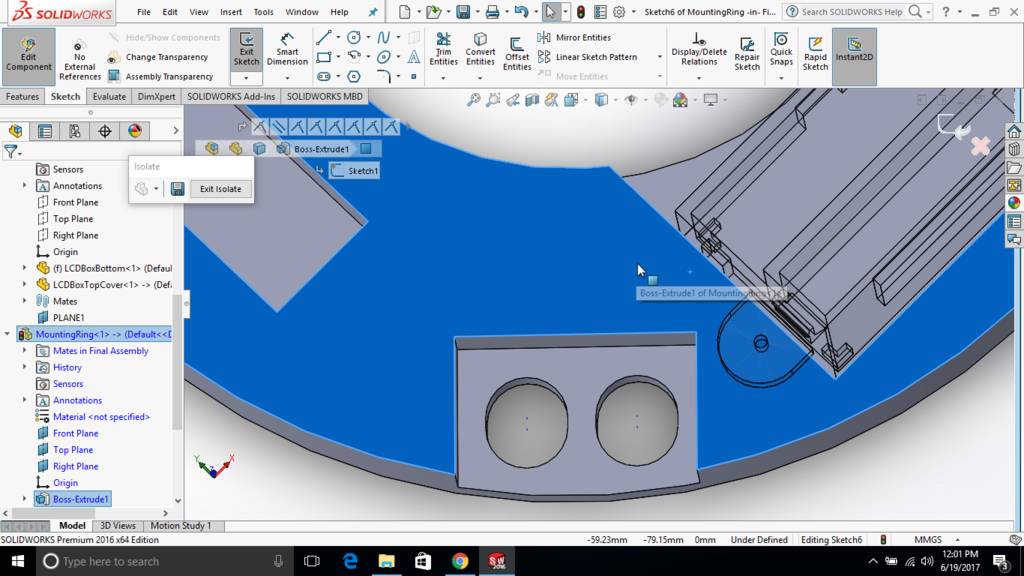This screenshot has width=1024, height=576.
Task: Expand the Mates folder node
Action: click(x=25, y=301)
